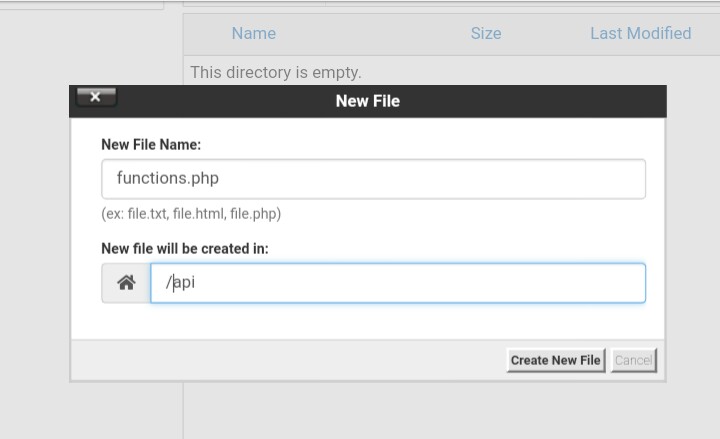Place cursor after functions.php text
720x439 pixels.
pyautogui.click(x=220, y=179)
